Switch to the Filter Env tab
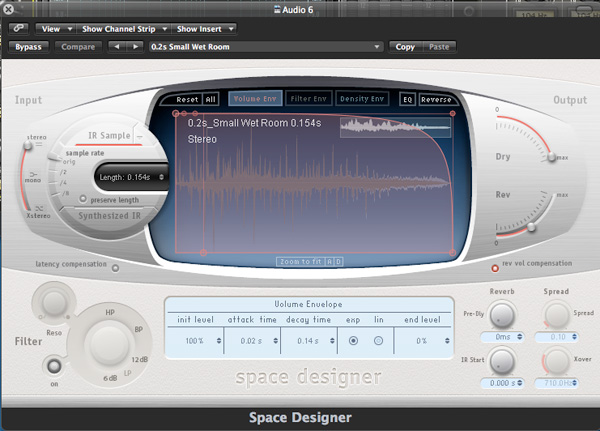Screen dimensions: 600x431 [308, 98]
